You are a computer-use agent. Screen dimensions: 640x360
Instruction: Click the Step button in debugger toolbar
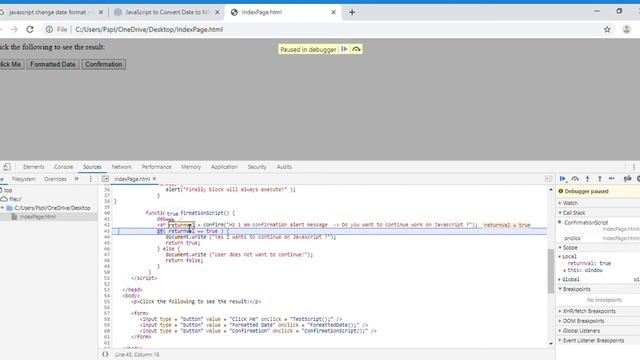pyautogui.click(x=612, y=179)
